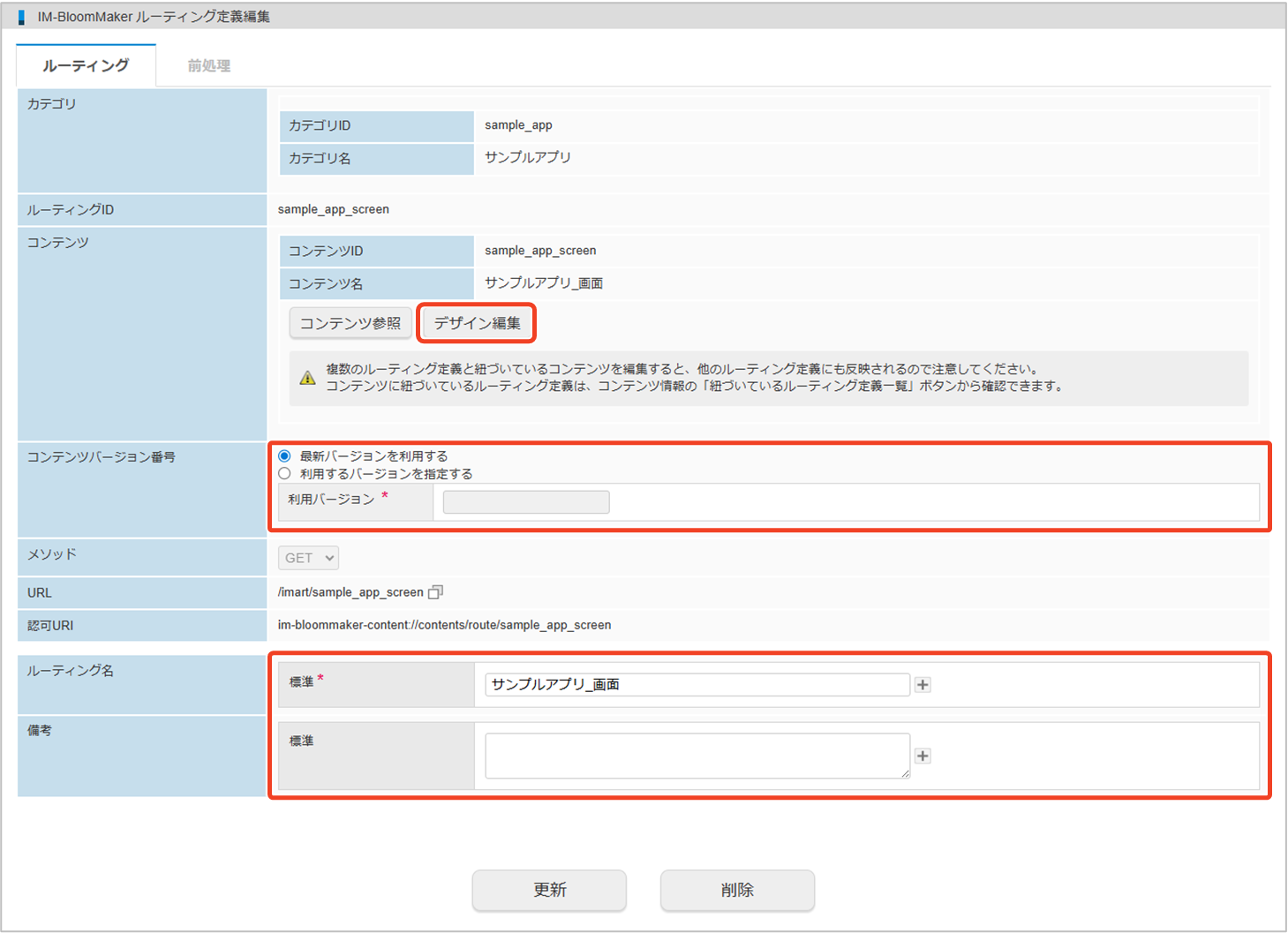The height and width of the screenshot is (933, 1288).
Task: Focus the ルーティング名 標準 text field
Action: tap(697, 685)
